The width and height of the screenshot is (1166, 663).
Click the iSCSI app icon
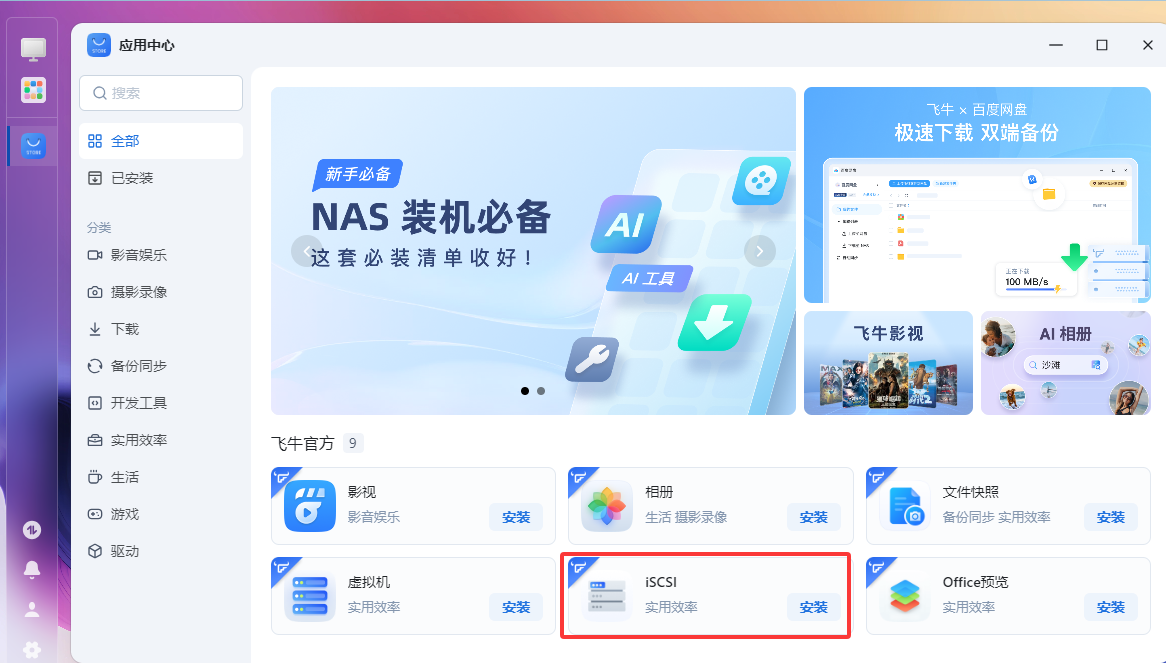click(x=607, y=596)
